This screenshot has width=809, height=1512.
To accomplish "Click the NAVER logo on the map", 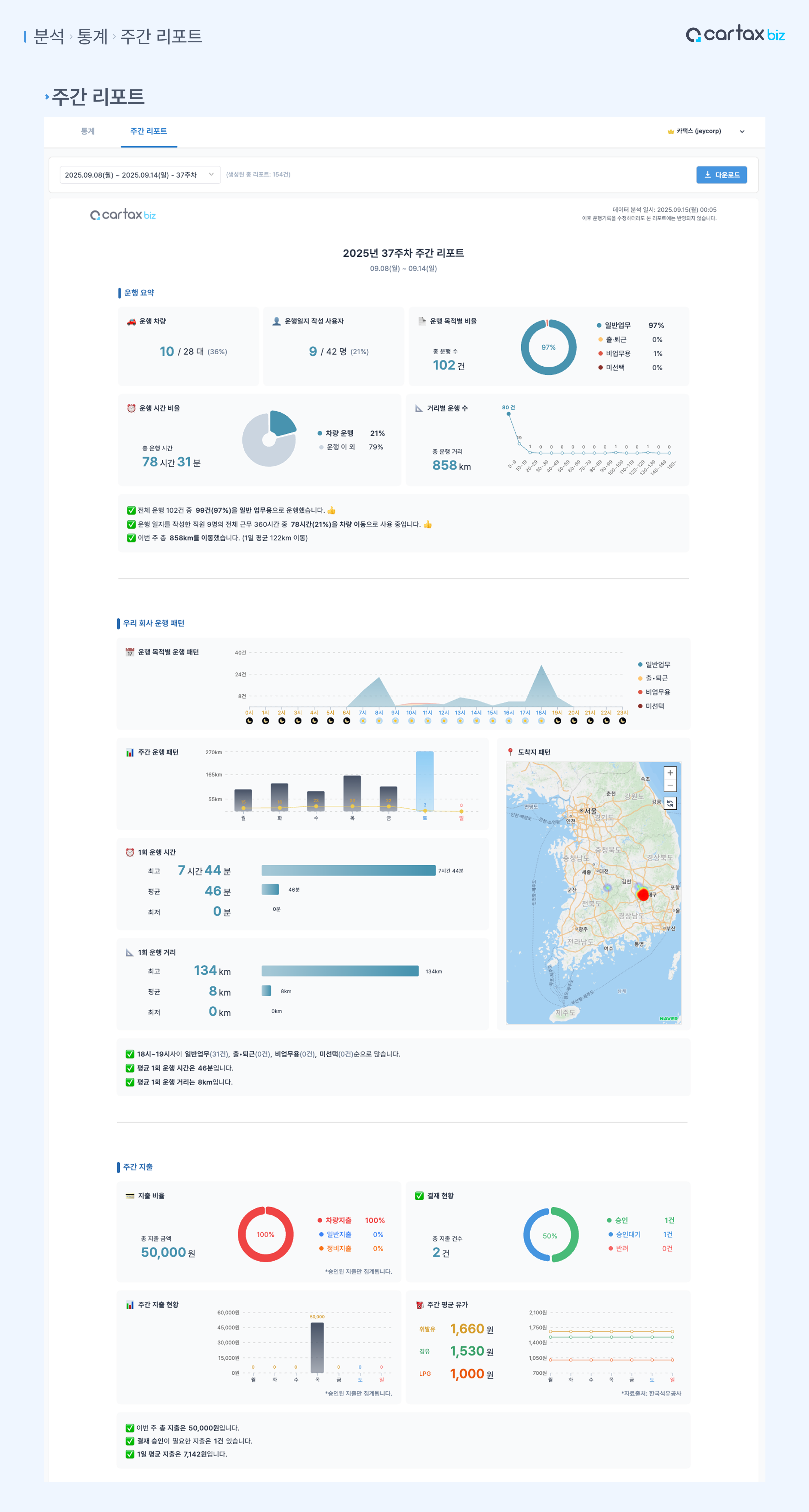I will click(668, 1019).
